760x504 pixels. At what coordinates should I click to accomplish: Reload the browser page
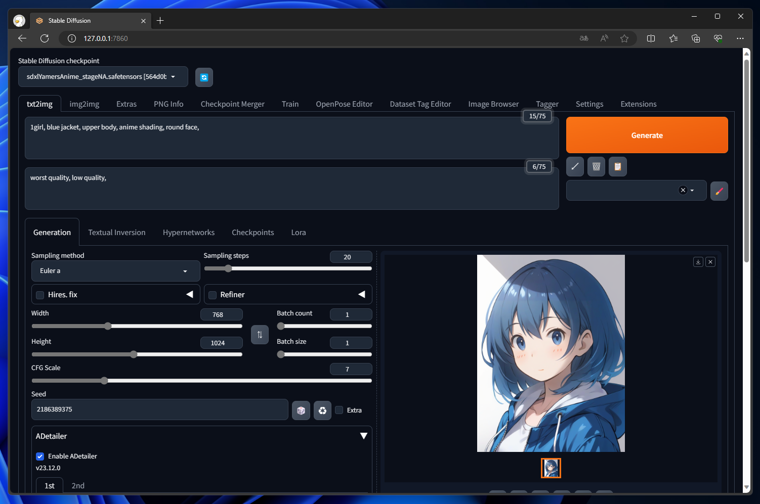(45, 38)
